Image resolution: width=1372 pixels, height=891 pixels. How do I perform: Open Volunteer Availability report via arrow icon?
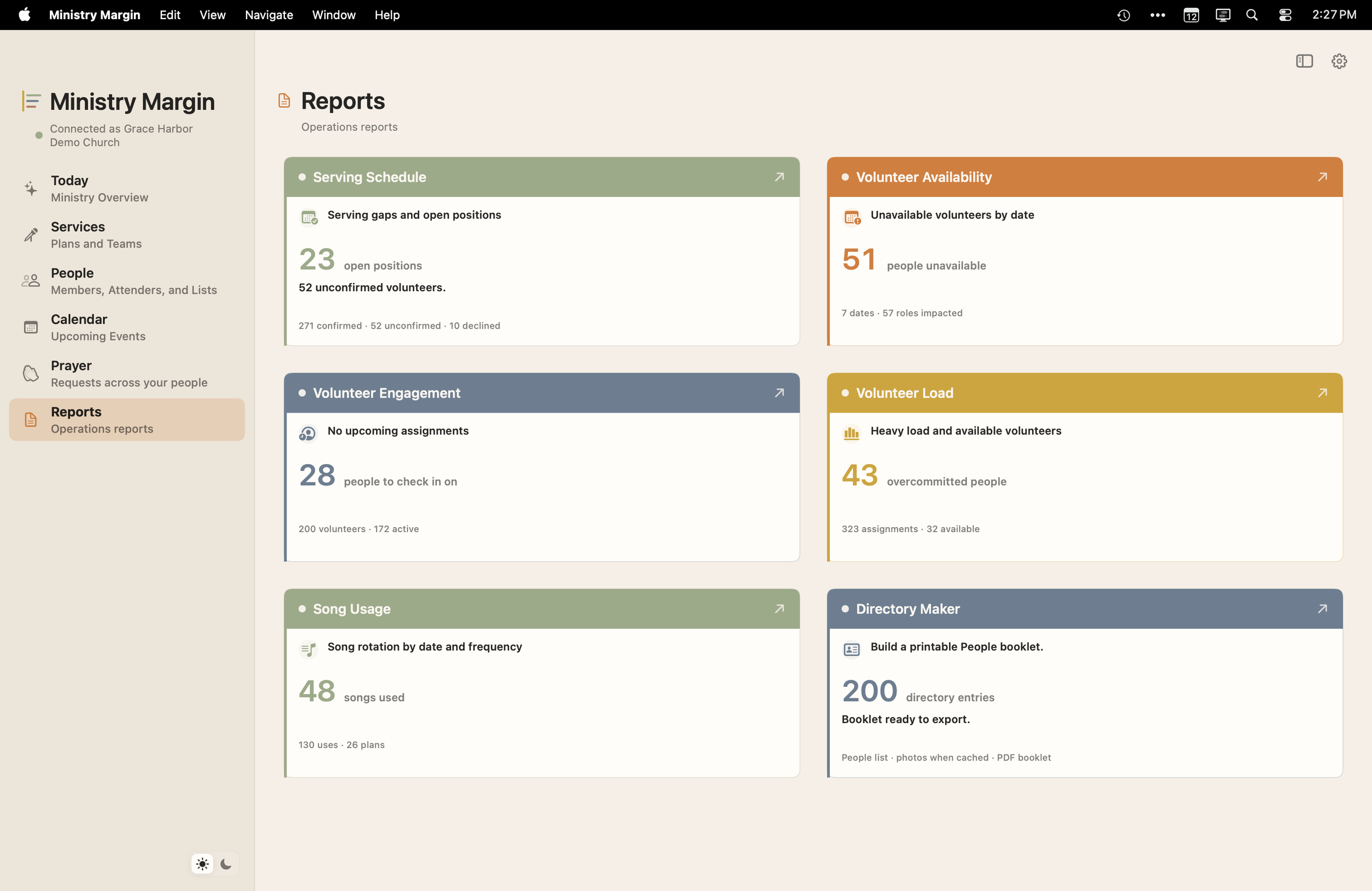click(1323, 177)
